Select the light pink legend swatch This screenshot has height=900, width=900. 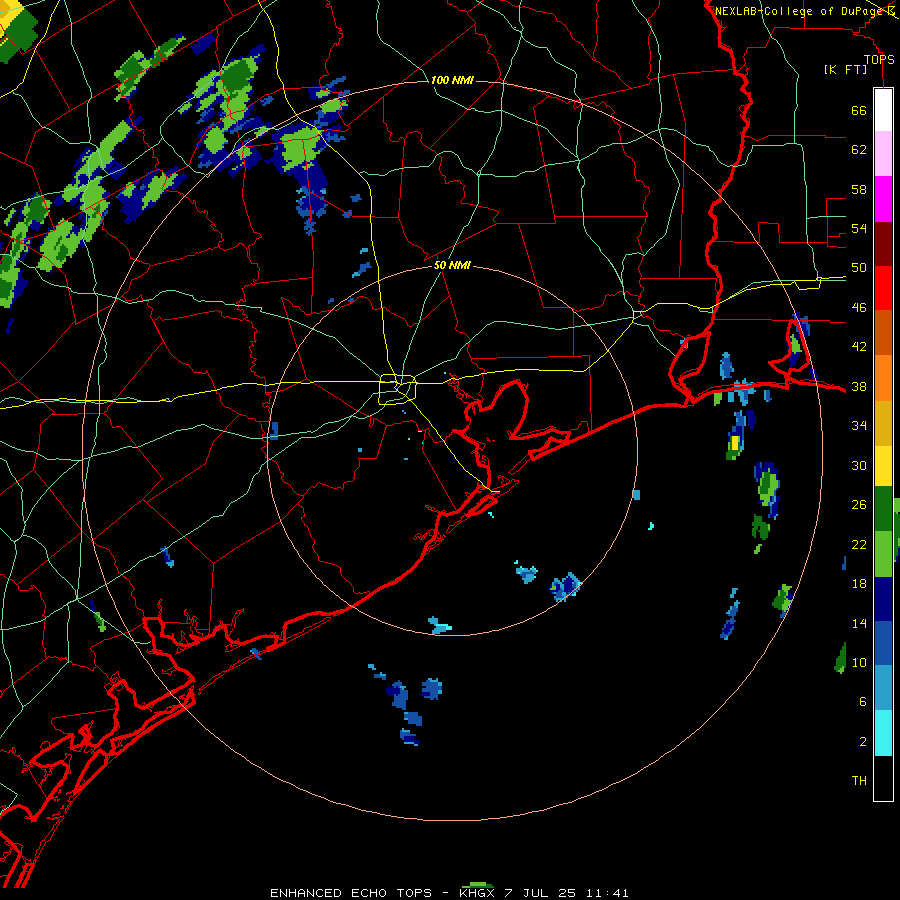coord(883,154)
